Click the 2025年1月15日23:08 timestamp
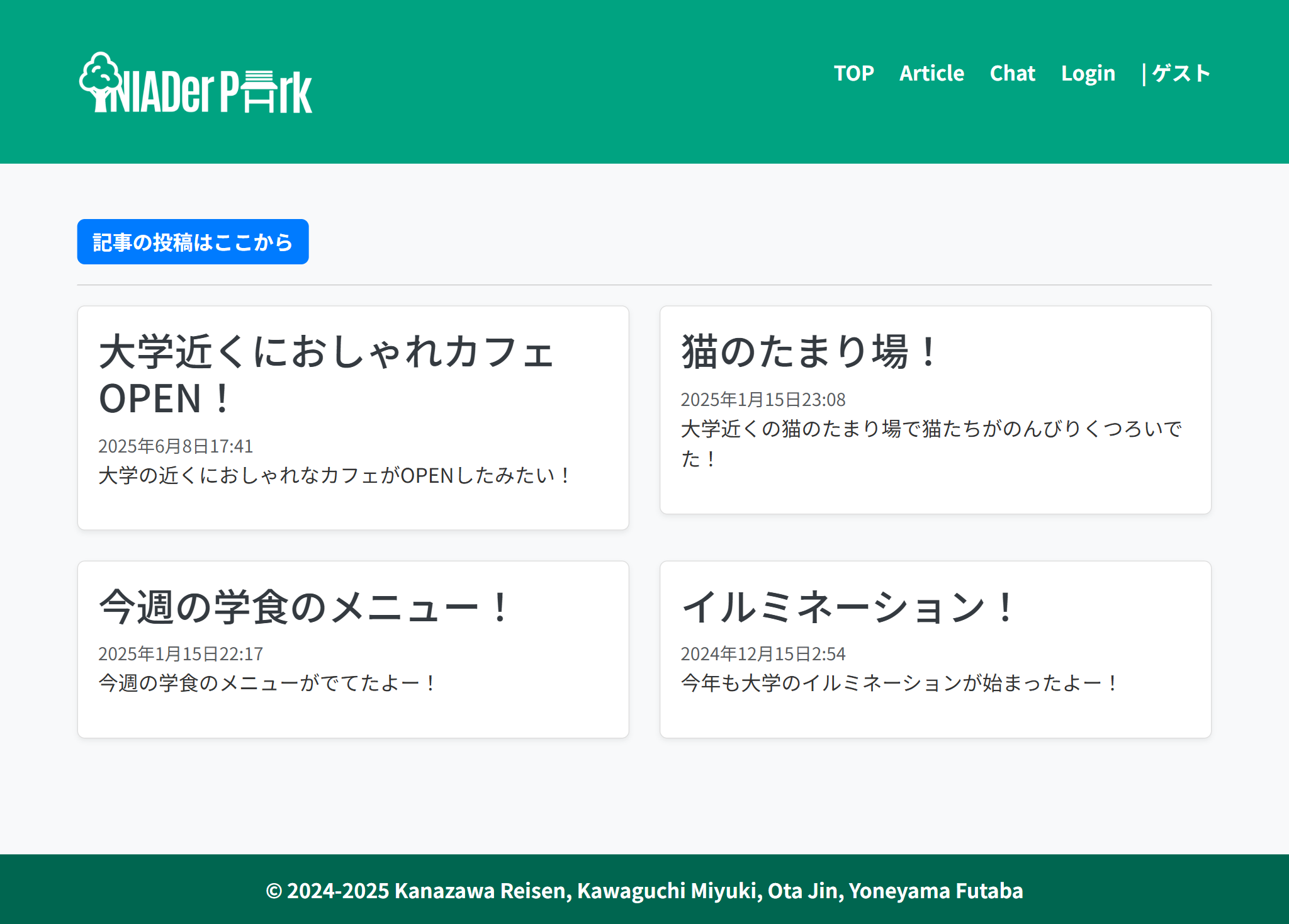Viewport: 1289px width, 924px height. [x=763, y=399]
